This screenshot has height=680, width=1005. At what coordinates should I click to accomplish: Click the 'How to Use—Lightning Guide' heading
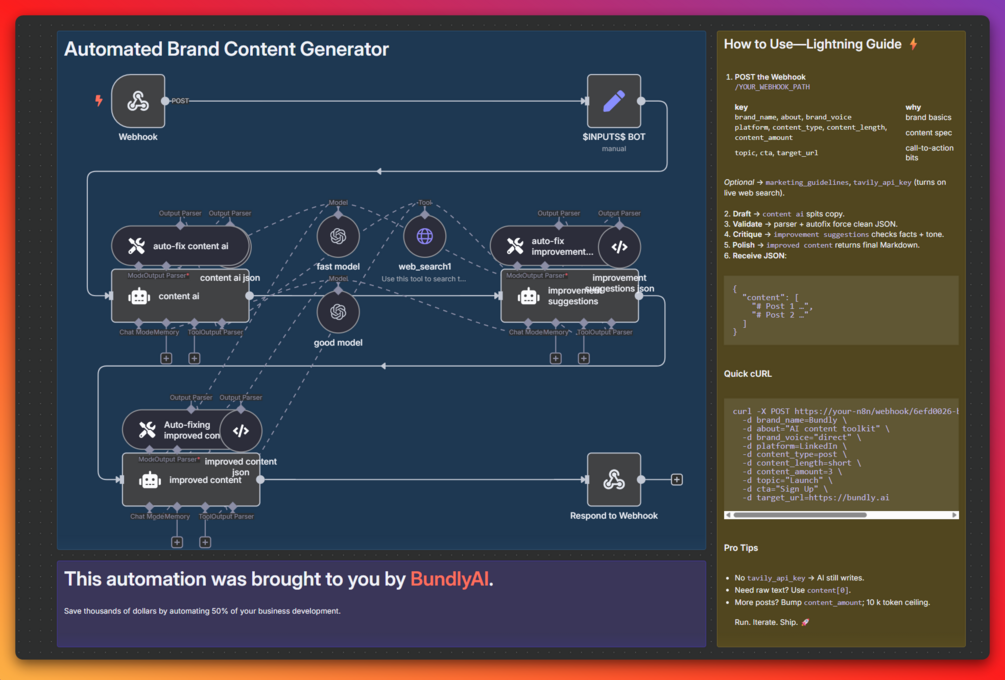pos(812,44)
